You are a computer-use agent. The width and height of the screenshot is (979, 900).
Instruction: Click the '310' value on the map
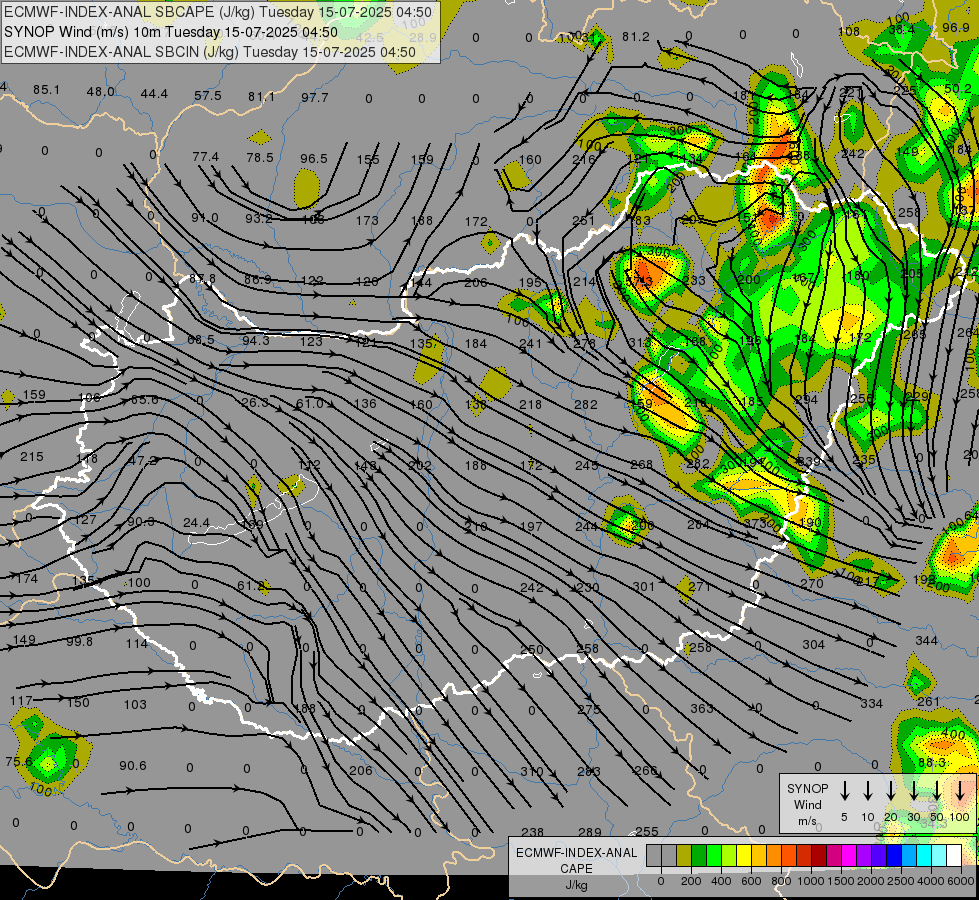click(532, 771)
